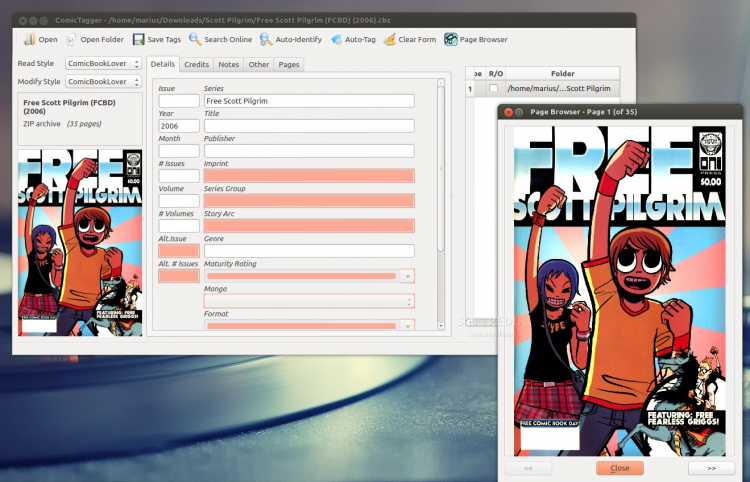Switch to the Pages tab
This screenshot has width=750, height=482.
click(x=289, y=65)
